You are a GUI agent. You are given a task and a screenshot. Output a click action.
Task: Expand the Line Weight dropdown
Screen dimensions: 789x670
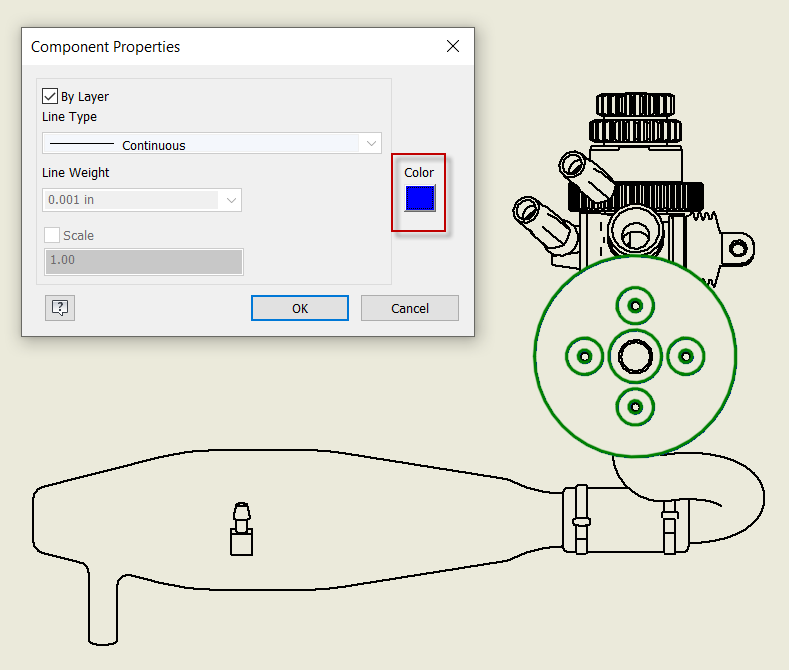pyautogui.click(x=142, y=200)
